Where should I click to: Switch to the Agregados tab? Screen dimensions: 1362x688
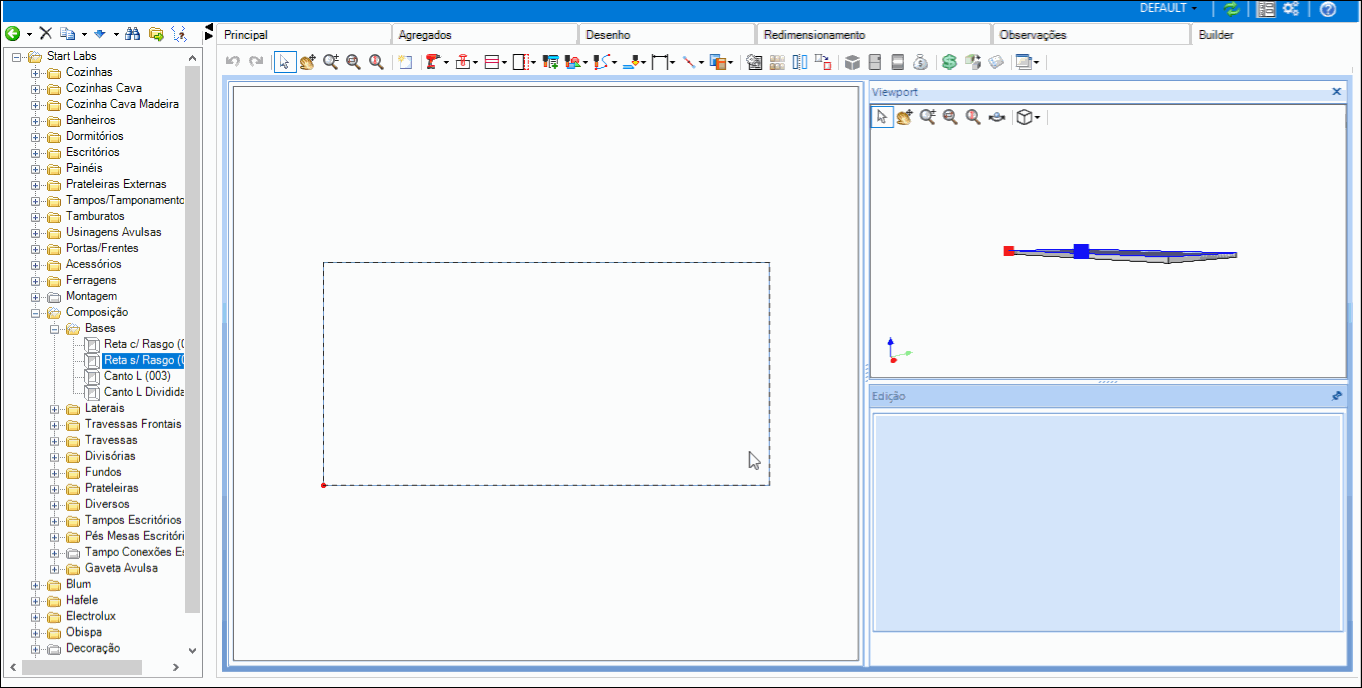(x=484, y=34)
